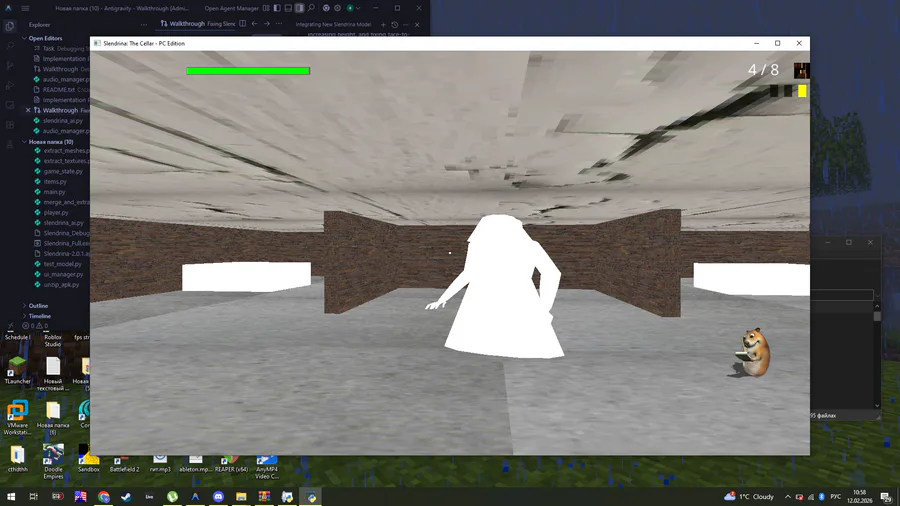Open Slendrina_Full.exe entry in tree
The height and width of the screenshot is (506, 900).
[61, 243]
